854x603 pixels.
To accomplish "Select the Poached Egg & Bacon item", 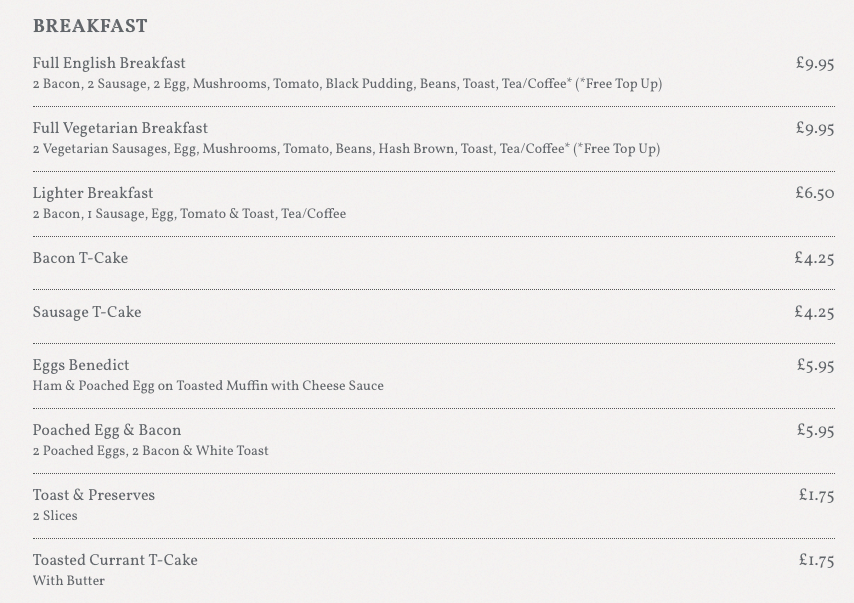I will coord(107,430).
